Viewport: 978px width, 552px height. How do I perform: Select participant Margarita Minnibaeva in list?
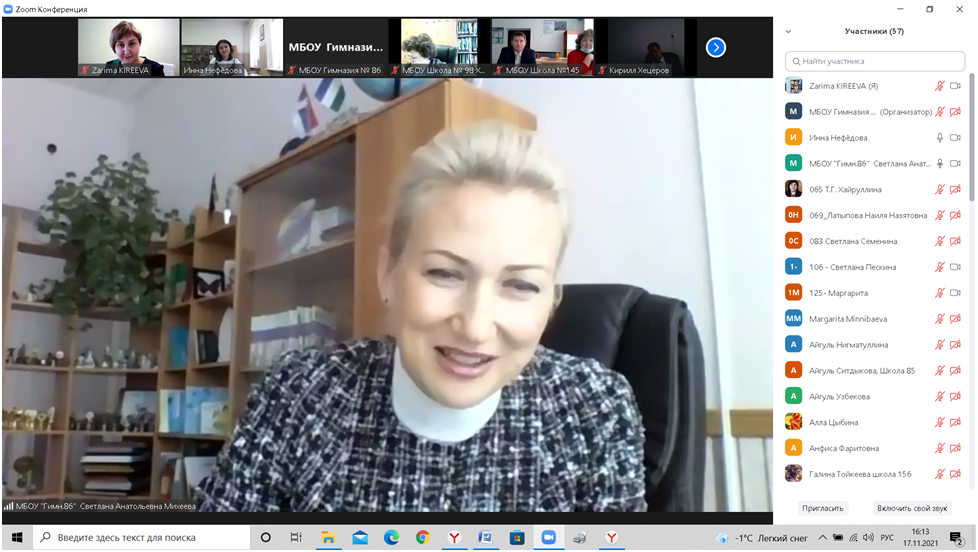(x=849, y=319)
